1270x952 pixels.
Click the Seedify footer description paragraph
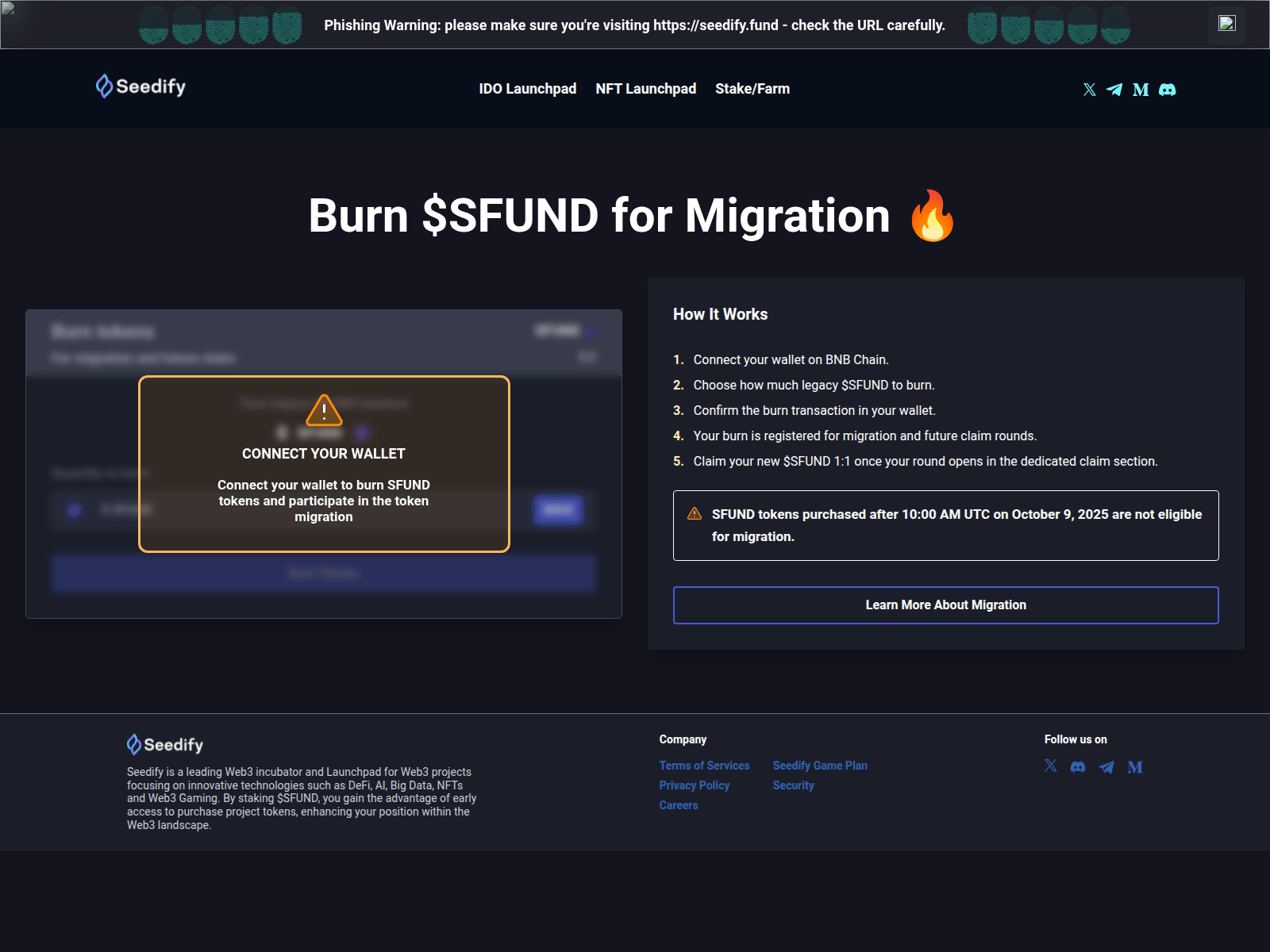(302, 798)
